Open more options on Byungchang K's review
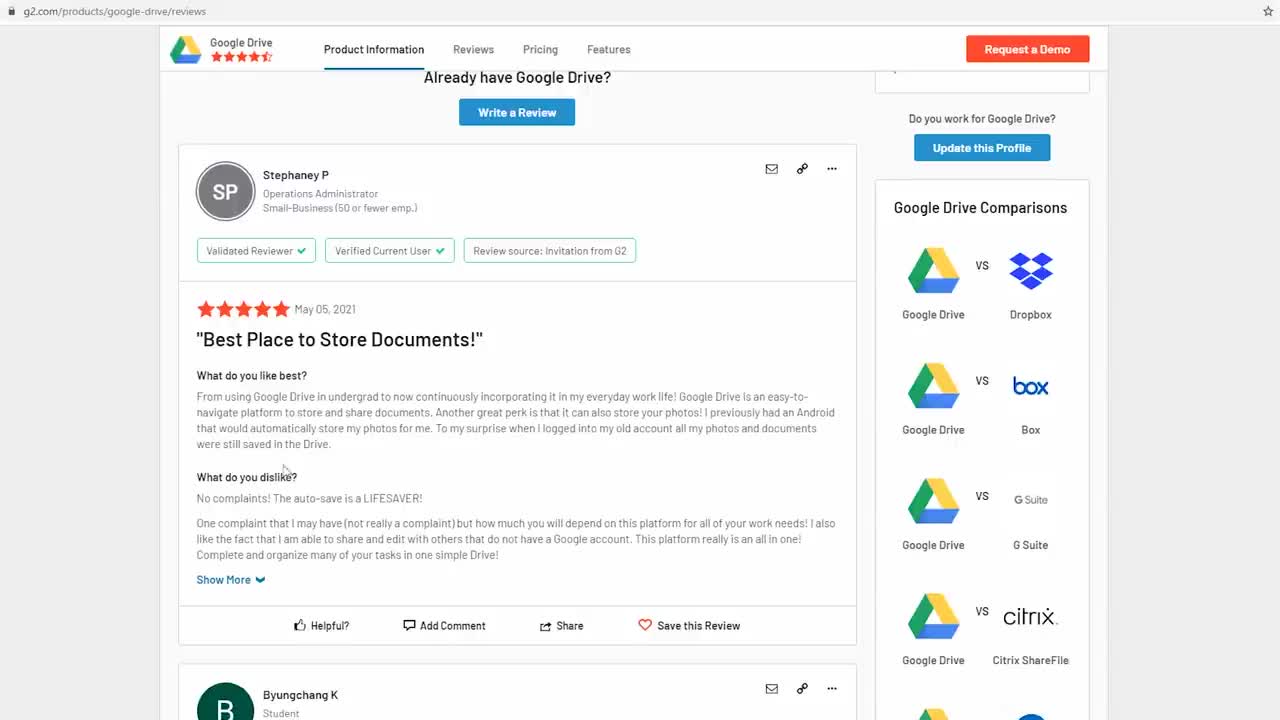Screen dimensions: 1280x720 pos(832,689)
